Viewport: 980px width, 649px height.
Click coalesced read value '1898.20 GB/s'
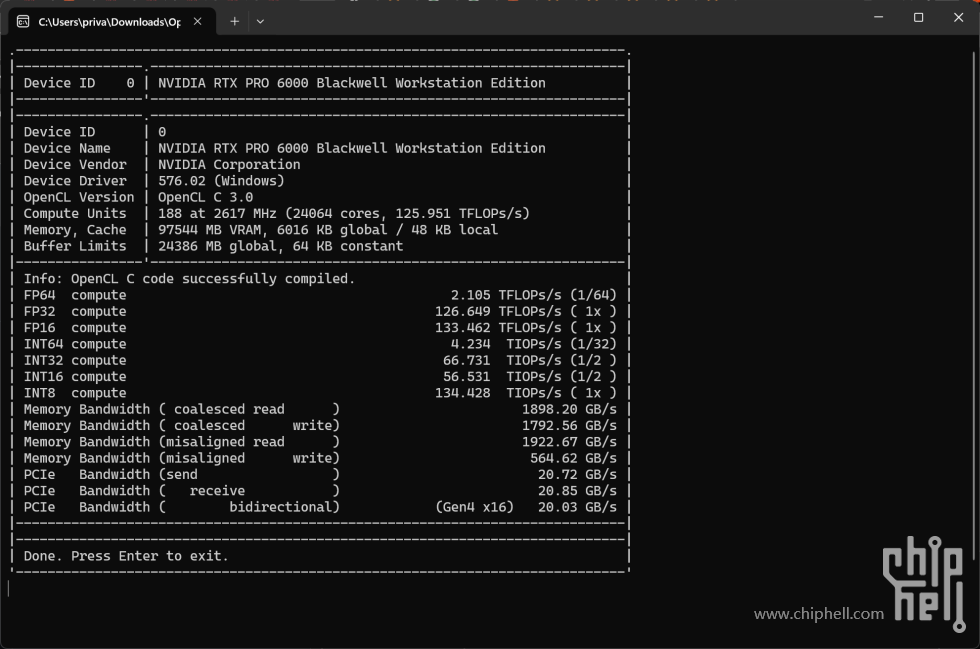(569, 409)
